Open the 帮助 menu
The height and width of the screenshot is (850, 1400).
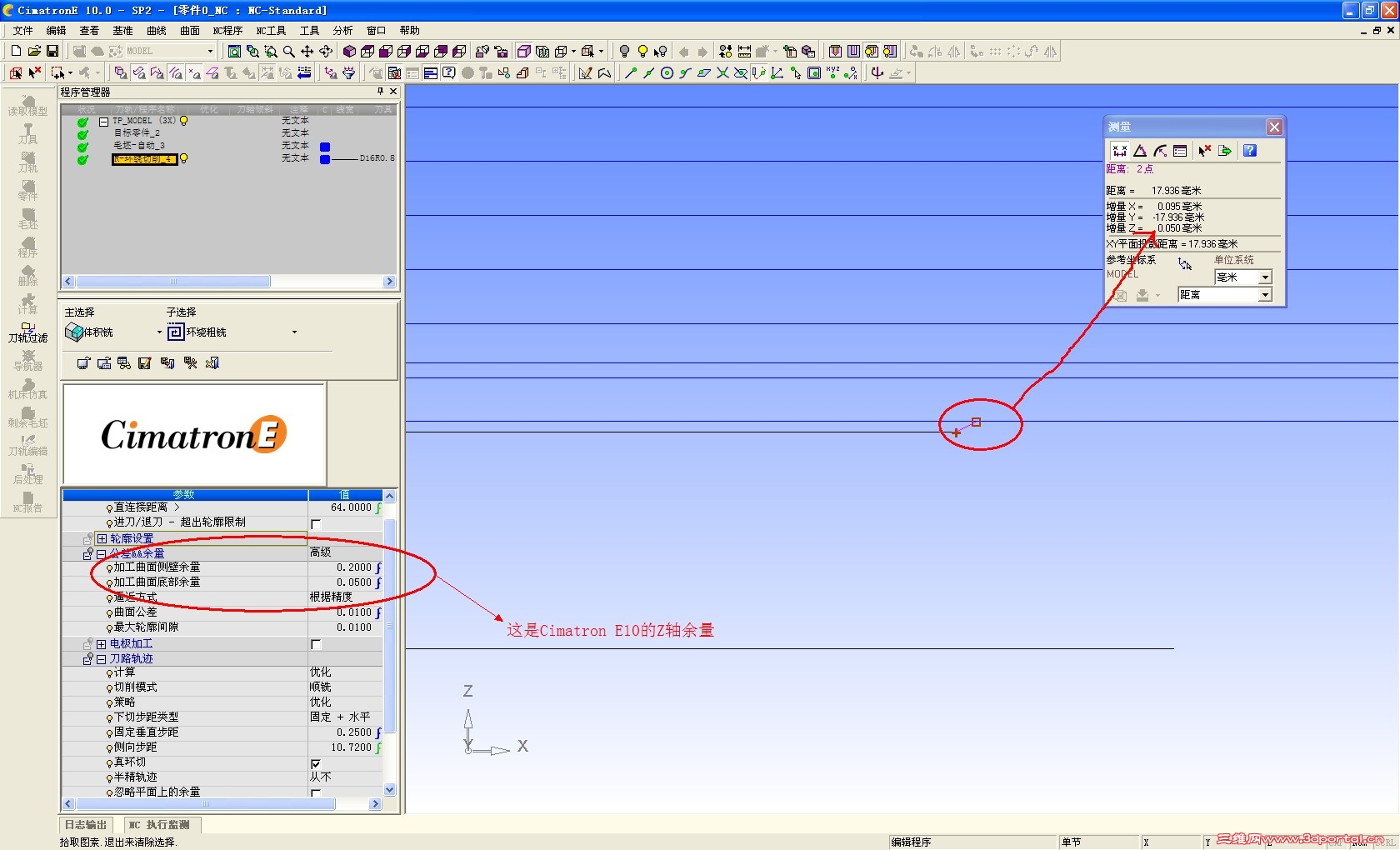409,31
